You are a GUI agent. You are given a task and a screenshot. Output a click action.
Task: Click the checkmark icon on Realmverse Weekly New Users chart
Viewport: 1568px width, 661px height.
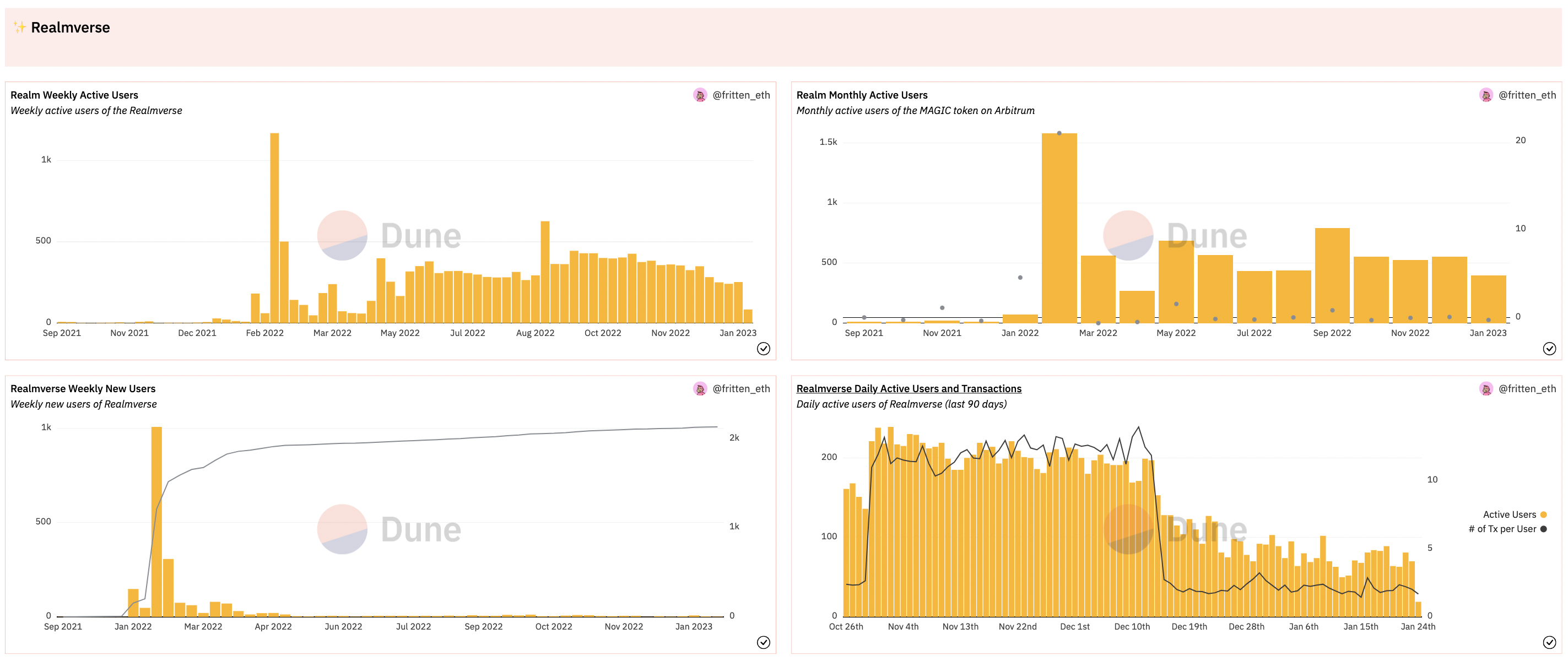763,642
